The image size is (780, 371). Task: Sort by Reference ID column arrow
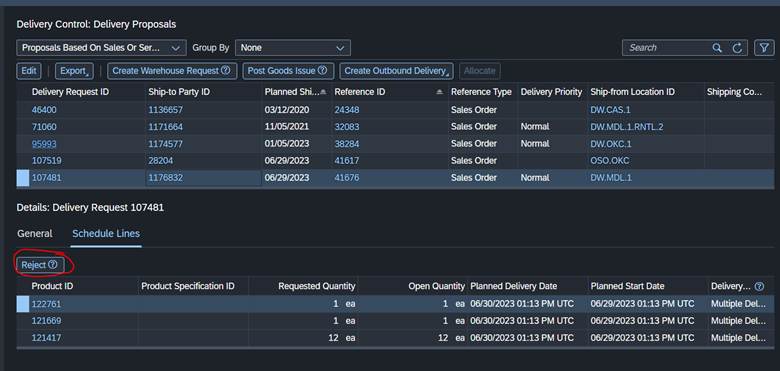[x=439, y=92]
